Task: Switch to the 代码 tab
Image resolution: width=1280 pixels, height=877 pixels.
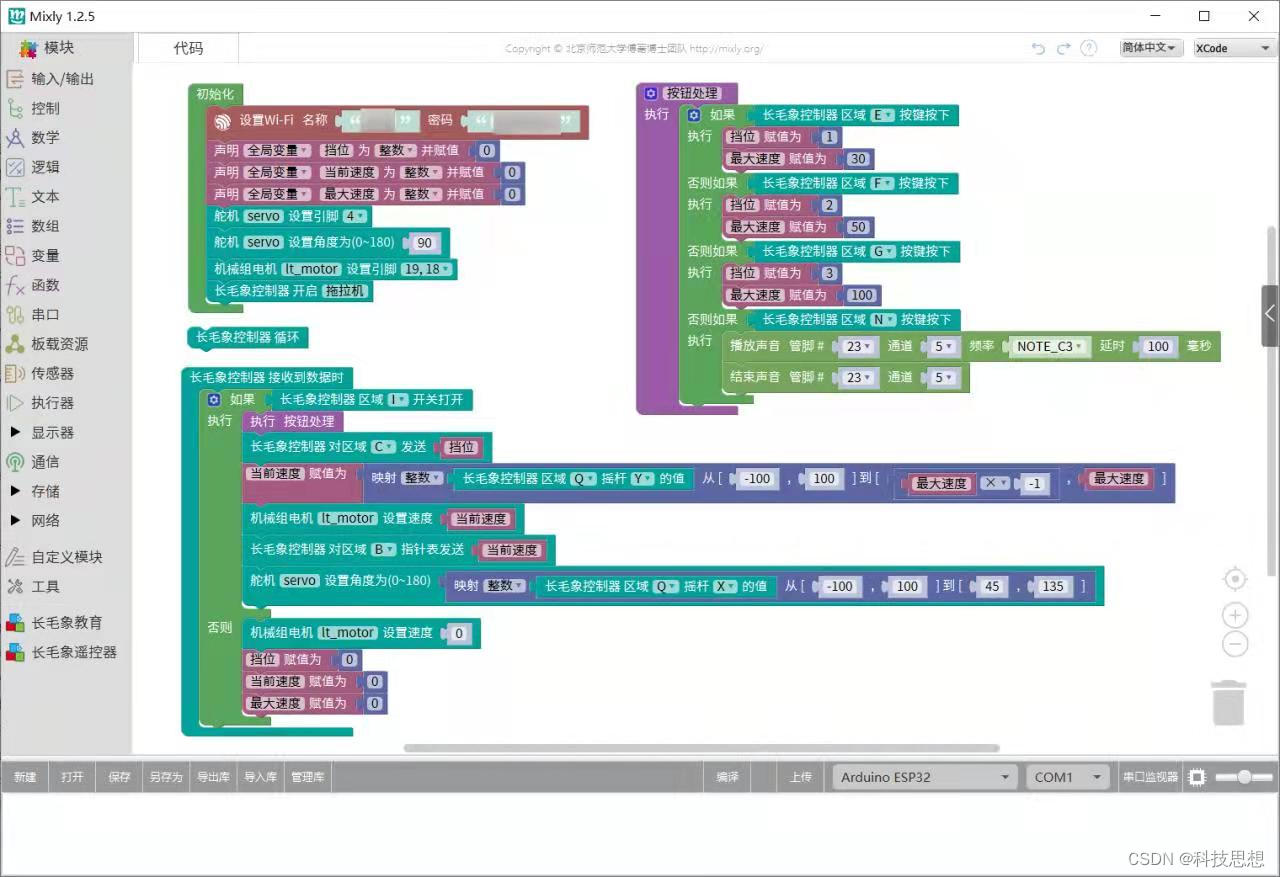Action: pos(188,48)
